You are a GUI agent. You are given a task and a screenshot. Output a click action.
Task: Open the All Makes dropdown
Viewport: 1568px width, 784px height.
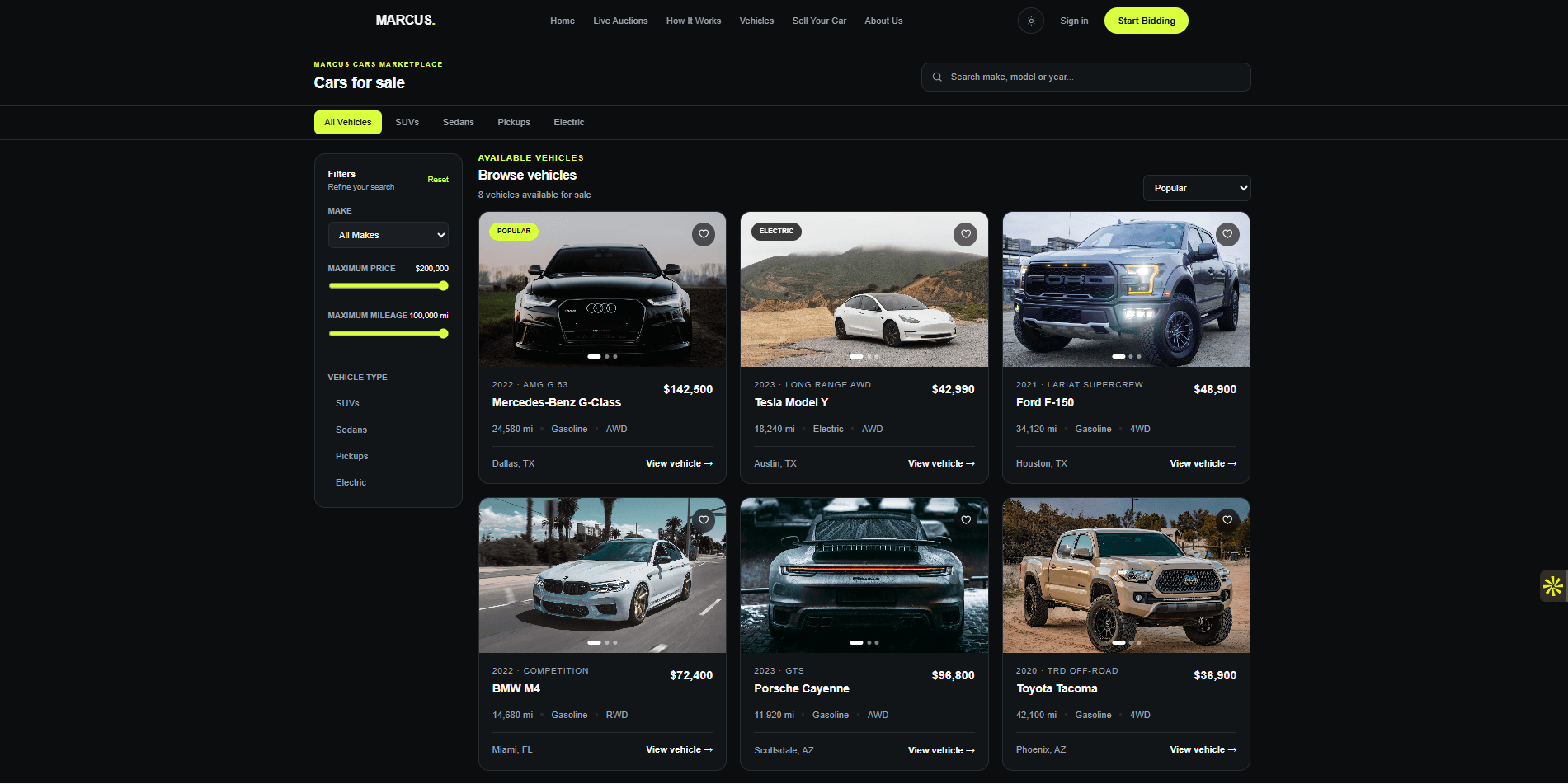pos(388,235)
